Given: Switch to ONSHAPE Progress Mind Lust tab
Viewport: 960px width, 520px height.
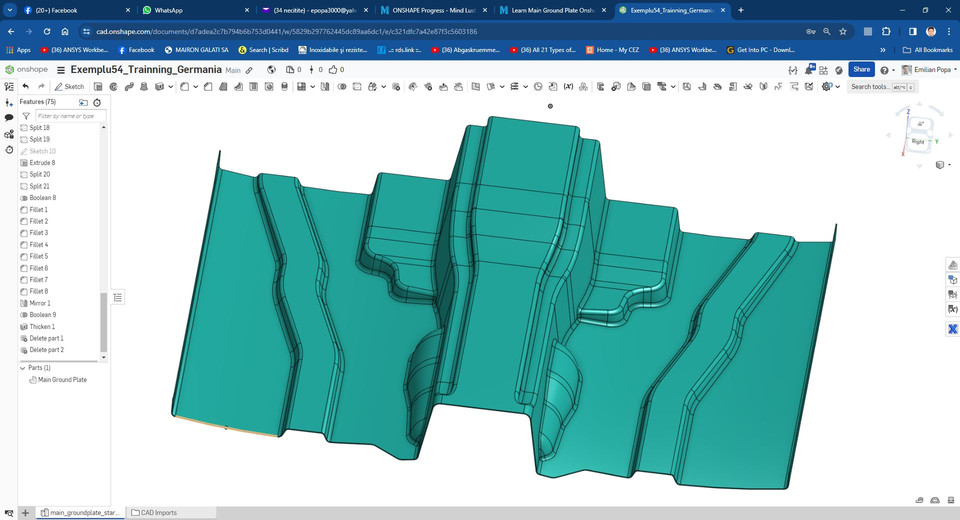Looking at the screenshot, I should 435,10.
